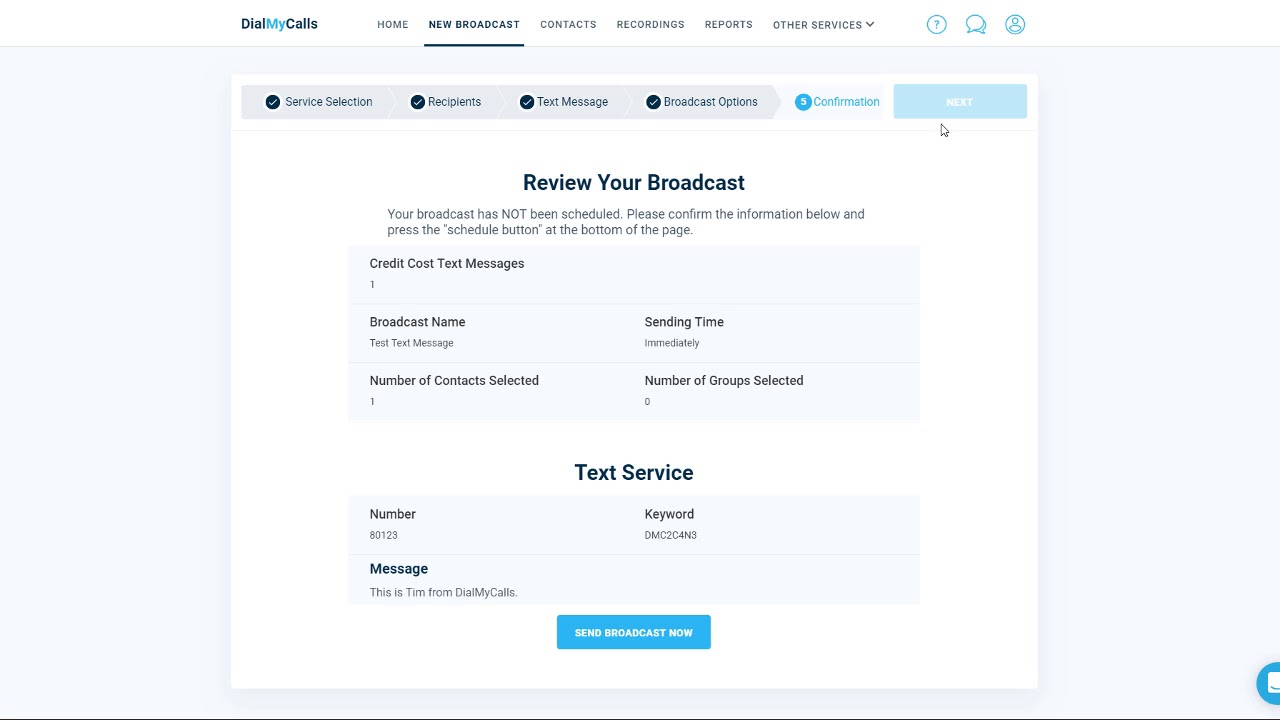Open the user account profile icon

(1015, 25)
